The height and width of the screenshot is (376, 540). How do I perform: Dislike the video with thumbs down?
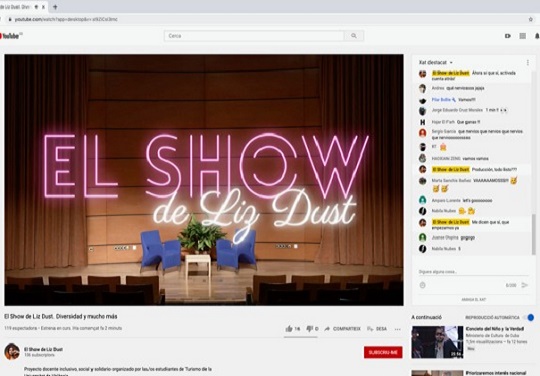click(x=312, y=329)
